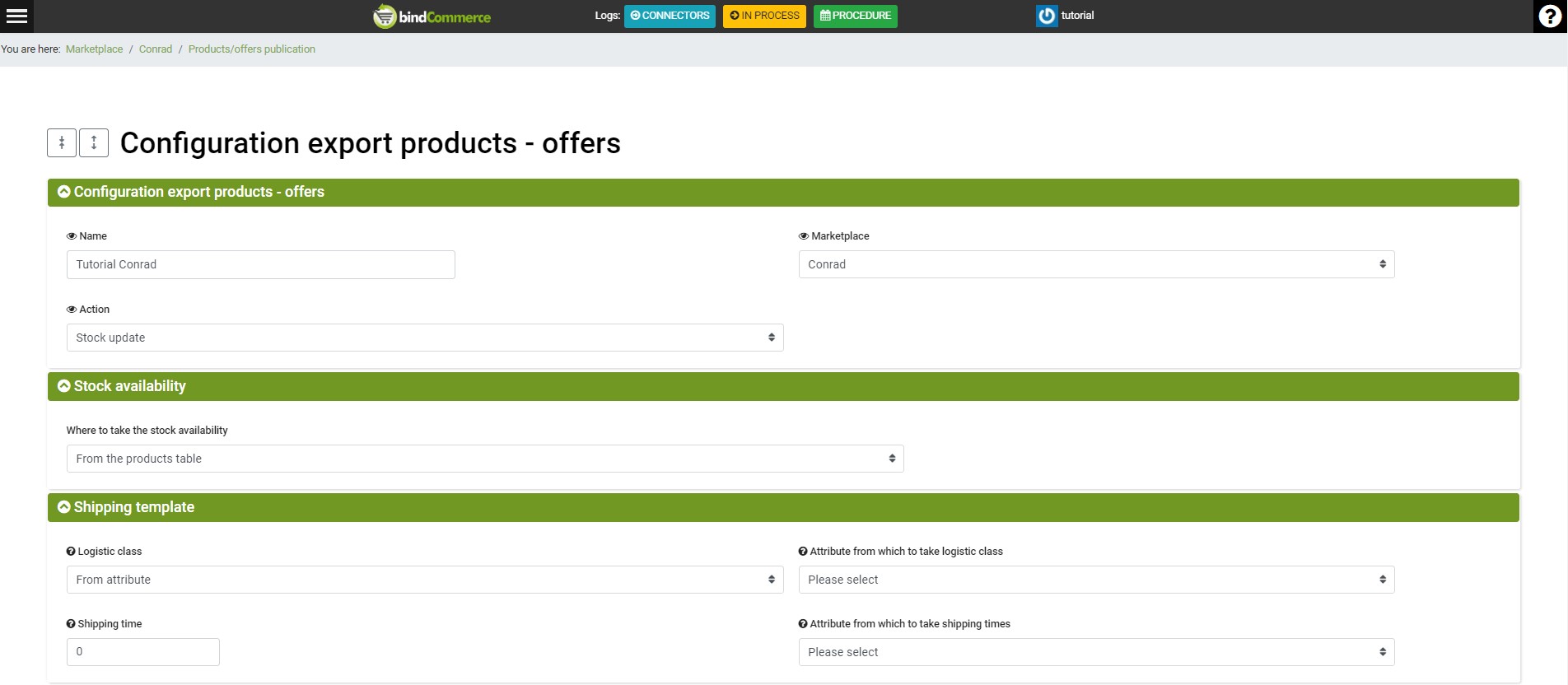Click the collapse all sections button
This screenshot has width=1568, height=685.
pos(62,142)
